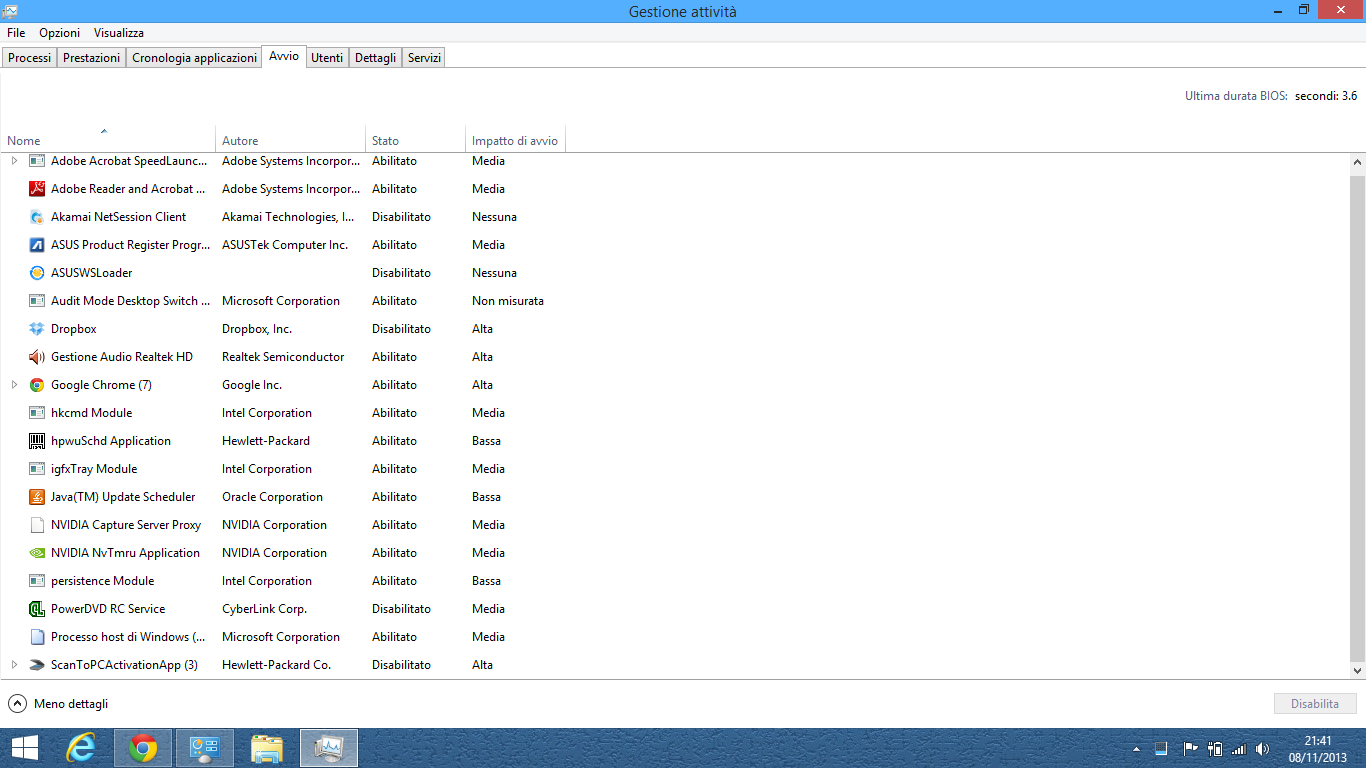Click the Audit Mode Desktop Switch icon
Screen dimensions: 1366x768
(x=37, y=301)
